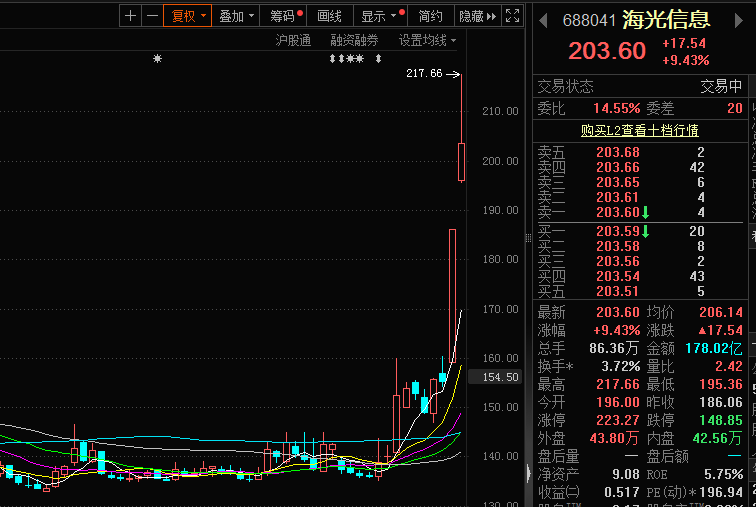The height and width of the screenshot is (507, 756).
Task: Open the 叠加 overlay dropdown
Action: pyautogui.click(x=236, y=16)
